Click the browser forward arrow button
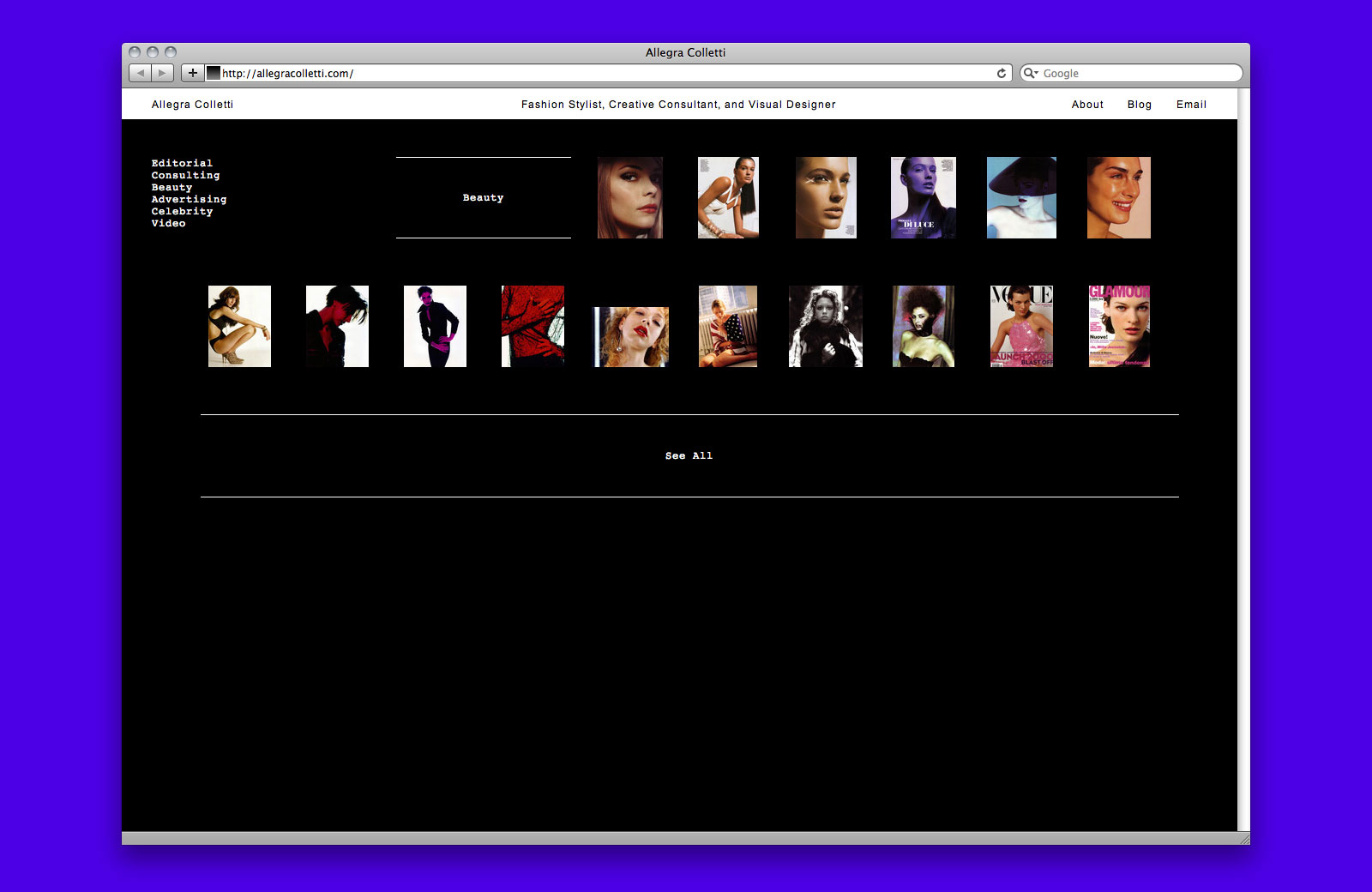This screenshot has height=892, width=1372. 163,74
